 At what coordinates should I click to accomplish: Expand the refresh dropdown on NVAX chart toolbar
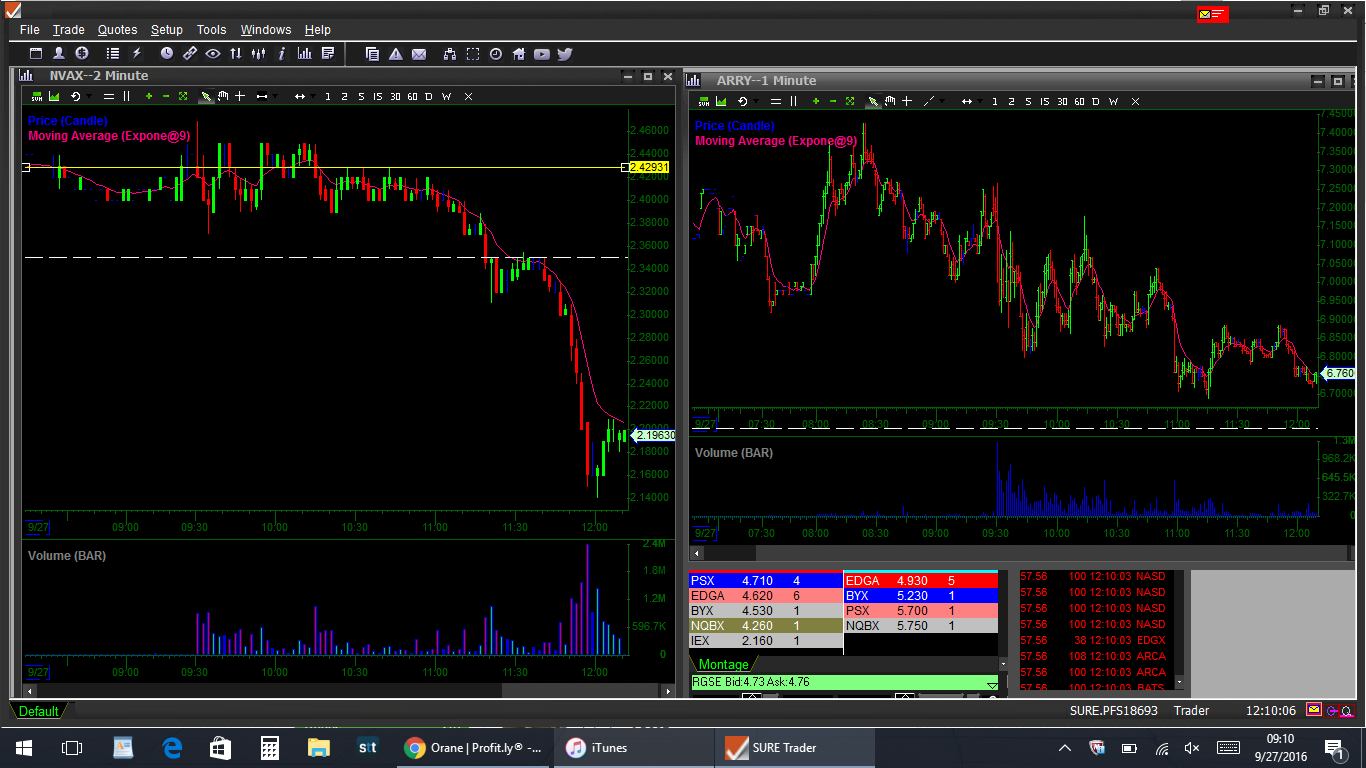click(88, 97)
